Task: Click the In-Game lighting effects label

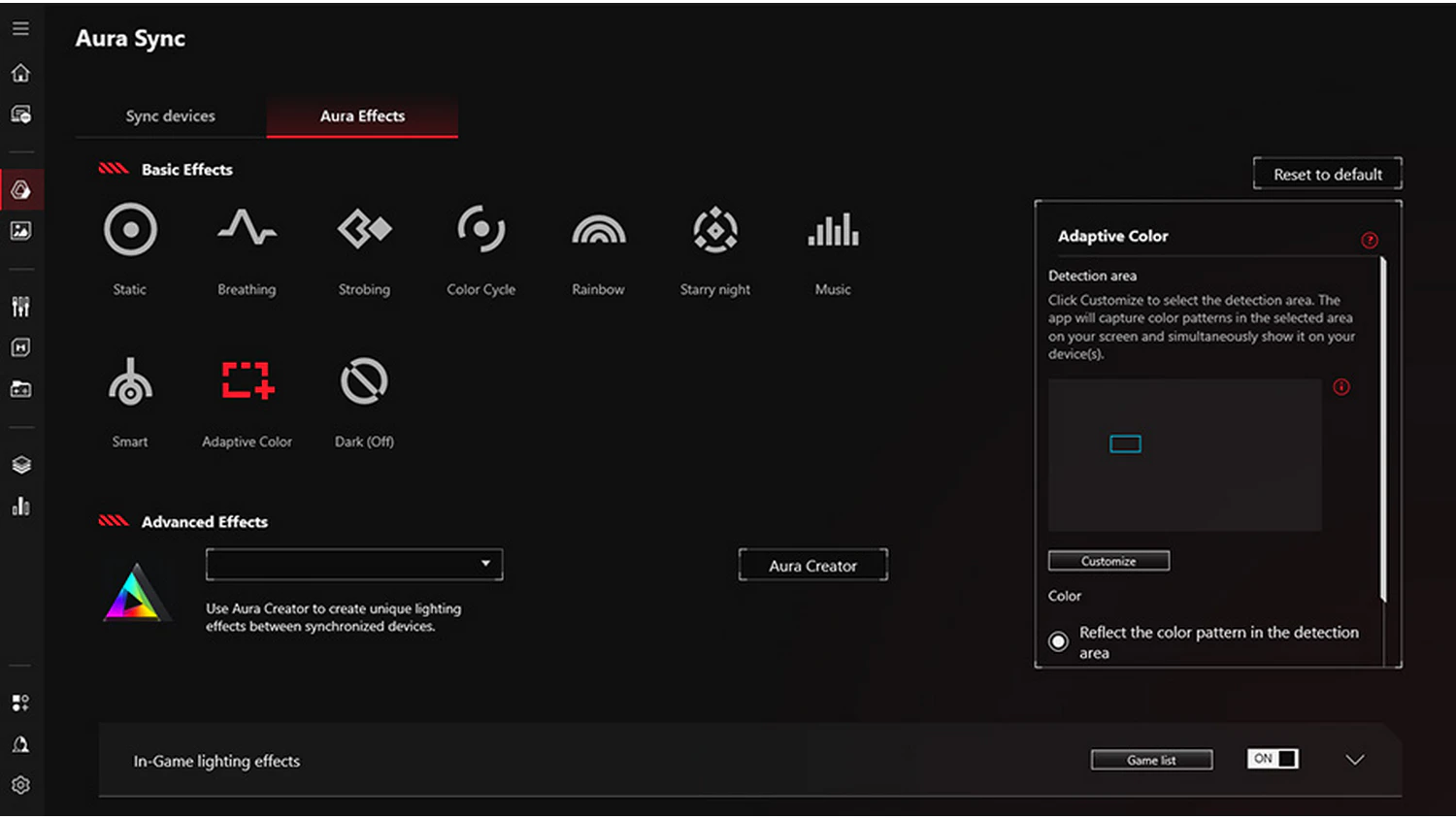Action: [x=216, y=761]
